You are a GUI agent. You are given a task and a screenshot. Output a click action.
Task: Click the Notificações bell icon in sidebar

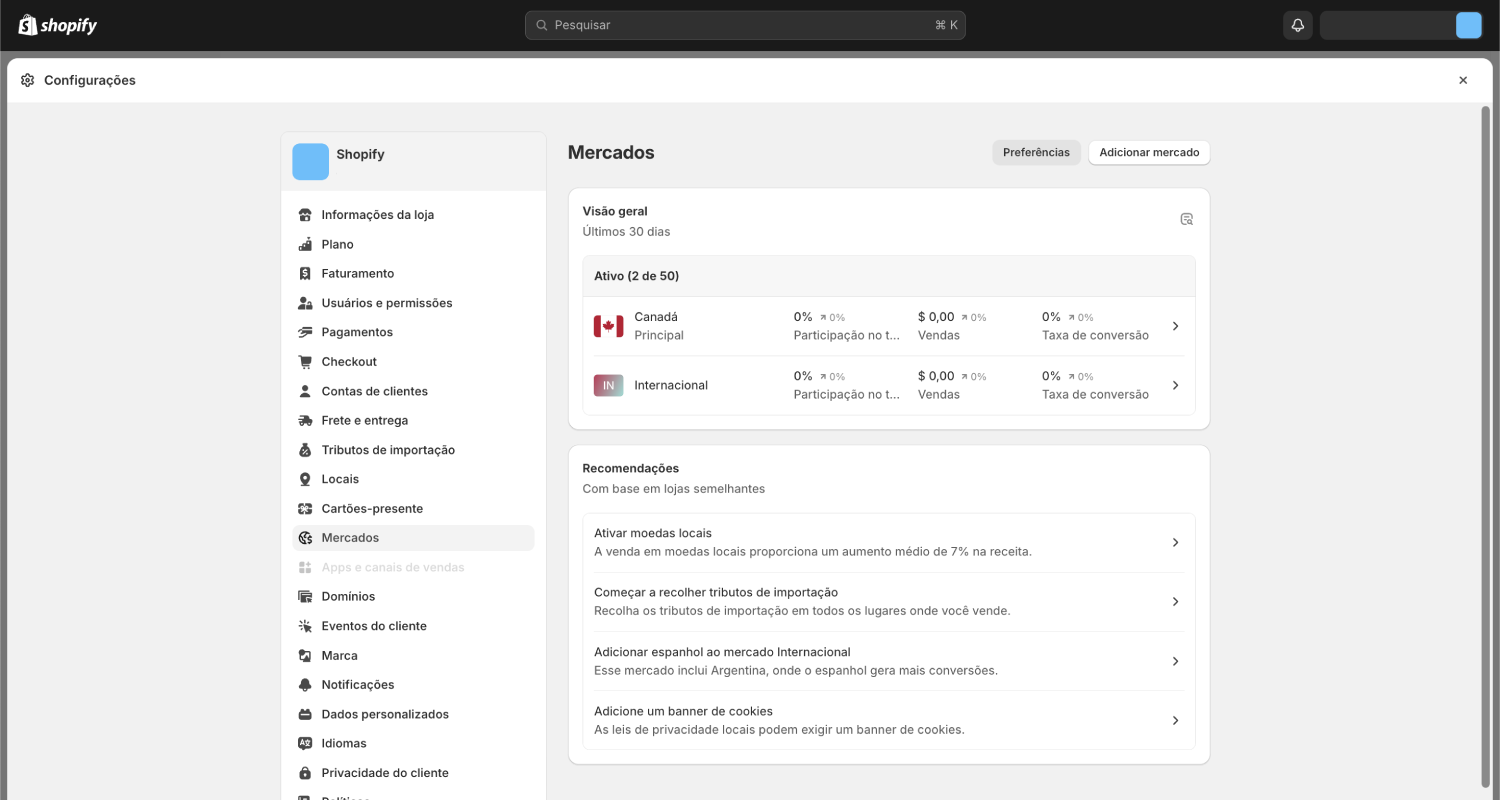pyautogui.click(x=305, y=685)
